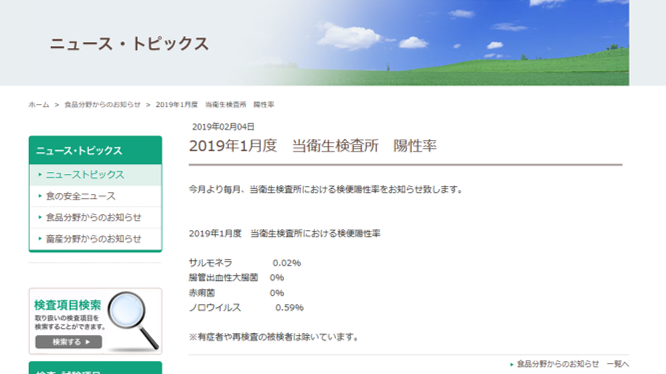Click the 検索する button
This screenshot has height=374, width=666.
point(69,342)
